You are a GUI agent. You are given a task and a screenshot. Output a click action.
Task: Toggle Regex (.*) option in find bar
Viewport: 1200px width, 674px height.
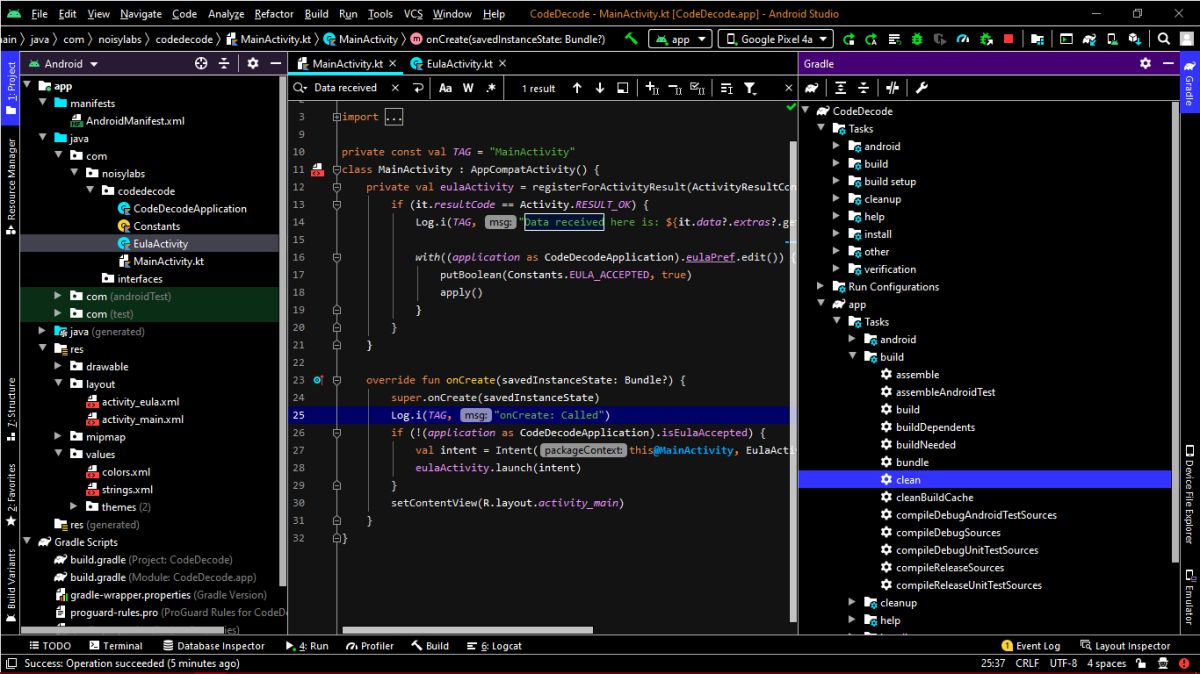coord(491,88)
